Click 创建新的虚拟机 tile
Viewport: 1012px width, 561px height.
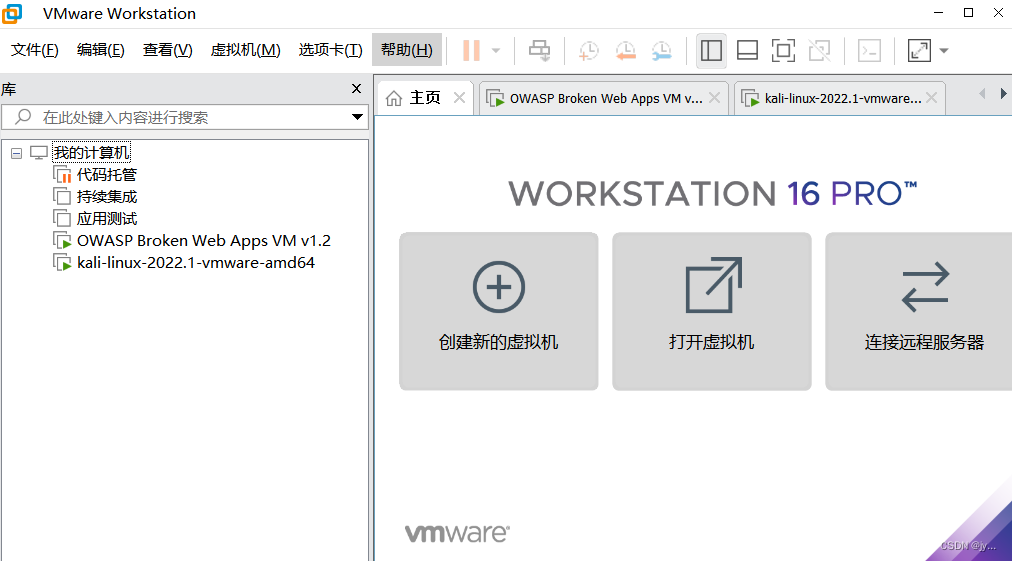click(x=498, y=311)
